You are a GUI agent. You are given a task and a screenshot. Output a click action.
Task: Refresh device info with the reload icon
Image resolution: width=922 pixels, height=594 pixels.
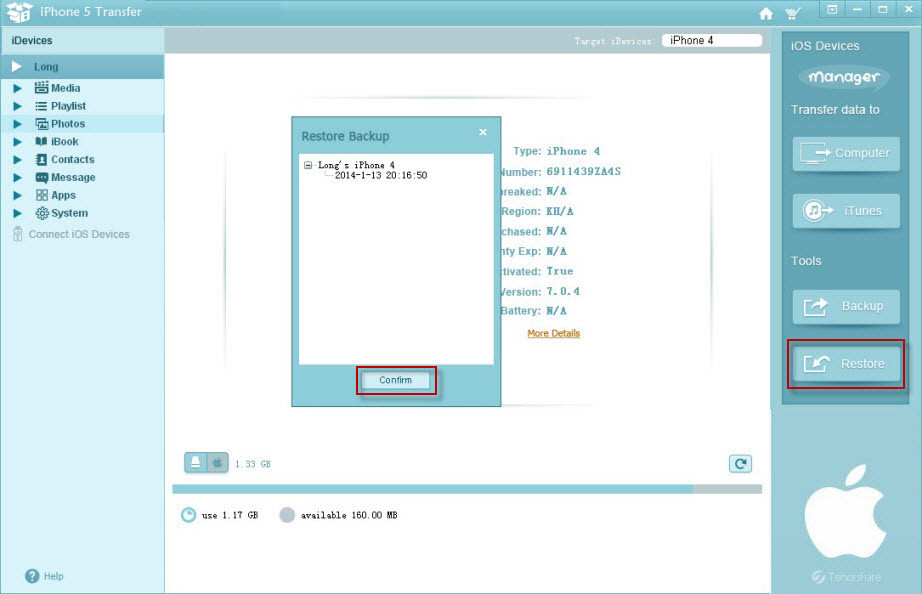(740, 463)
